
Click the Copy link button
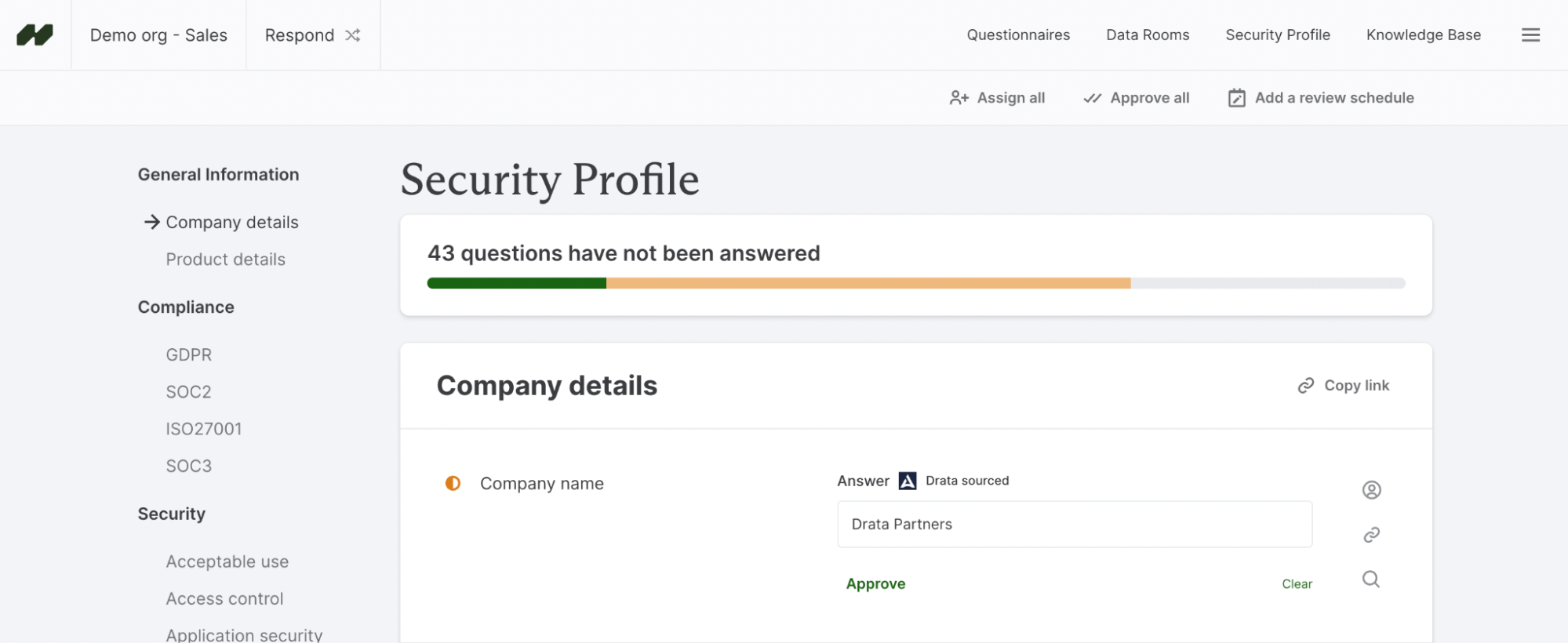[x=1343, y=386]
